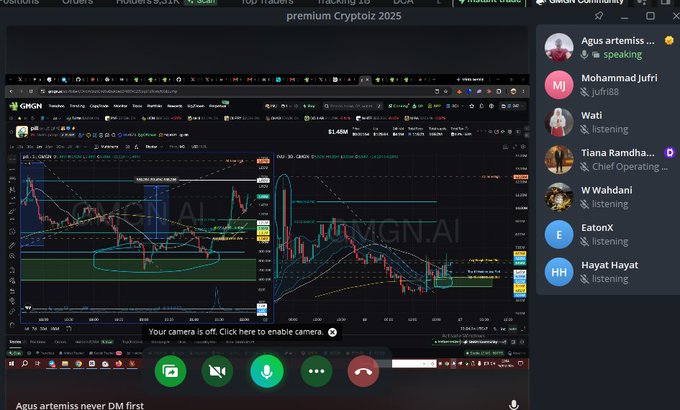680x410 pixels.
Task: Click the 'premium Cryptoiz 2025' call title
Action: 343,16
